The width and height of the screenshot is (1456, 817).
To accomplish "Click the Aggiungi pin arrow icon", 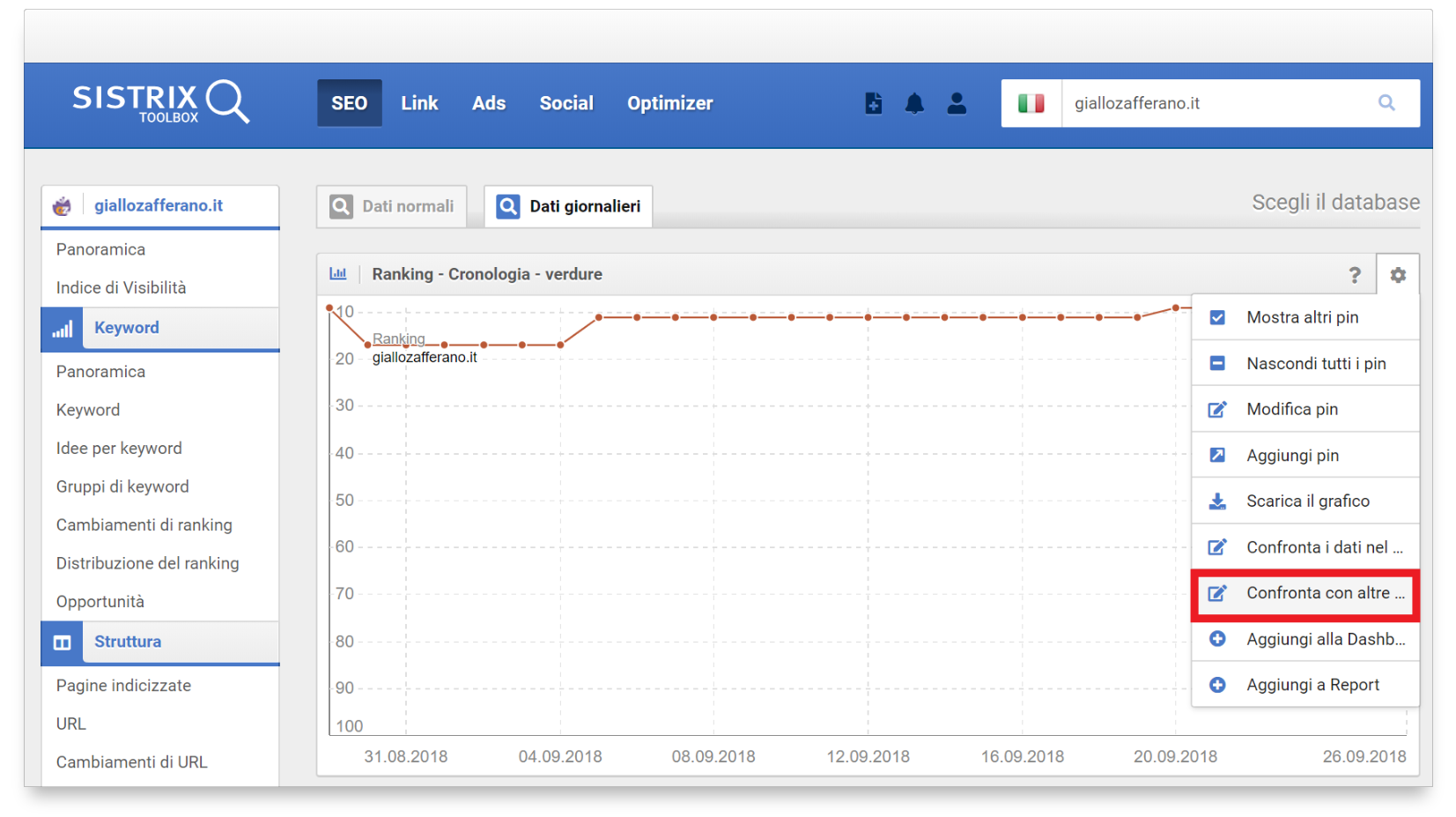I will [1217, 455].
